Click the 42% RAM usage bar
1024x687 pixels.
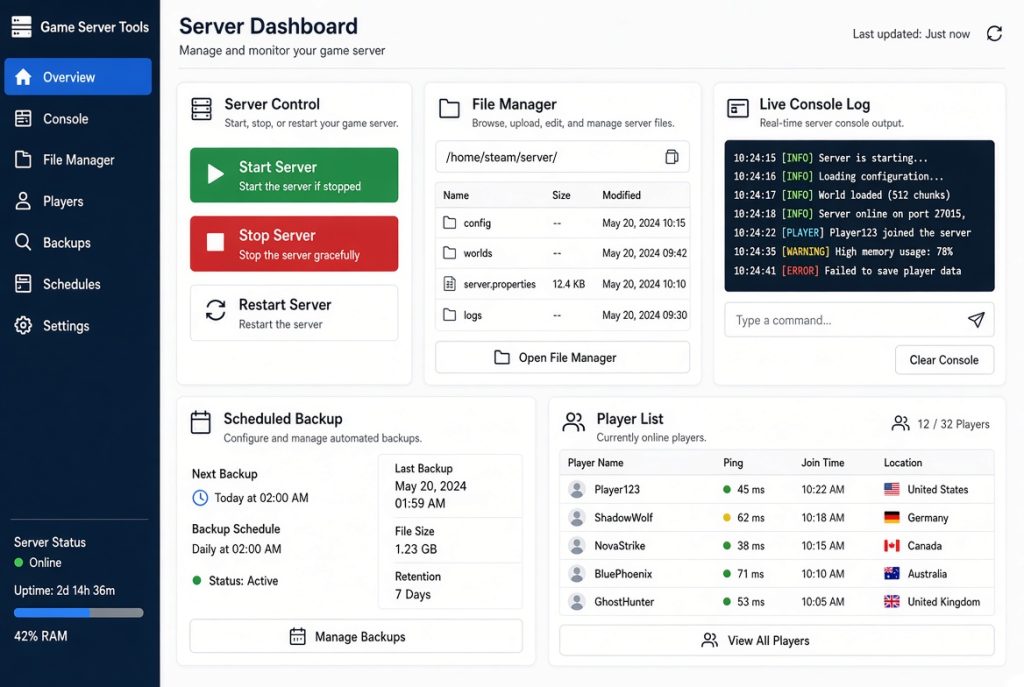pyautogui.click(x=78, y=613)
